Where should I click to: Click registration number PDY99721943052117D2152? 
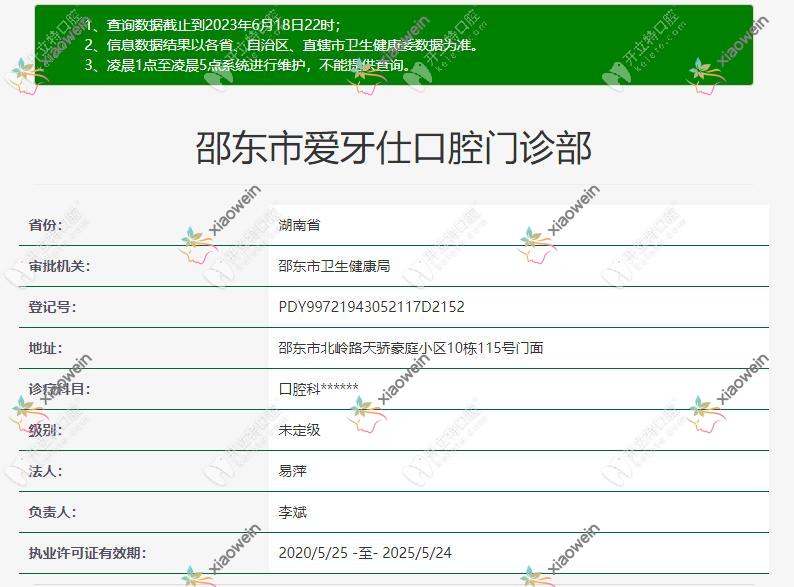click(371, 307)
